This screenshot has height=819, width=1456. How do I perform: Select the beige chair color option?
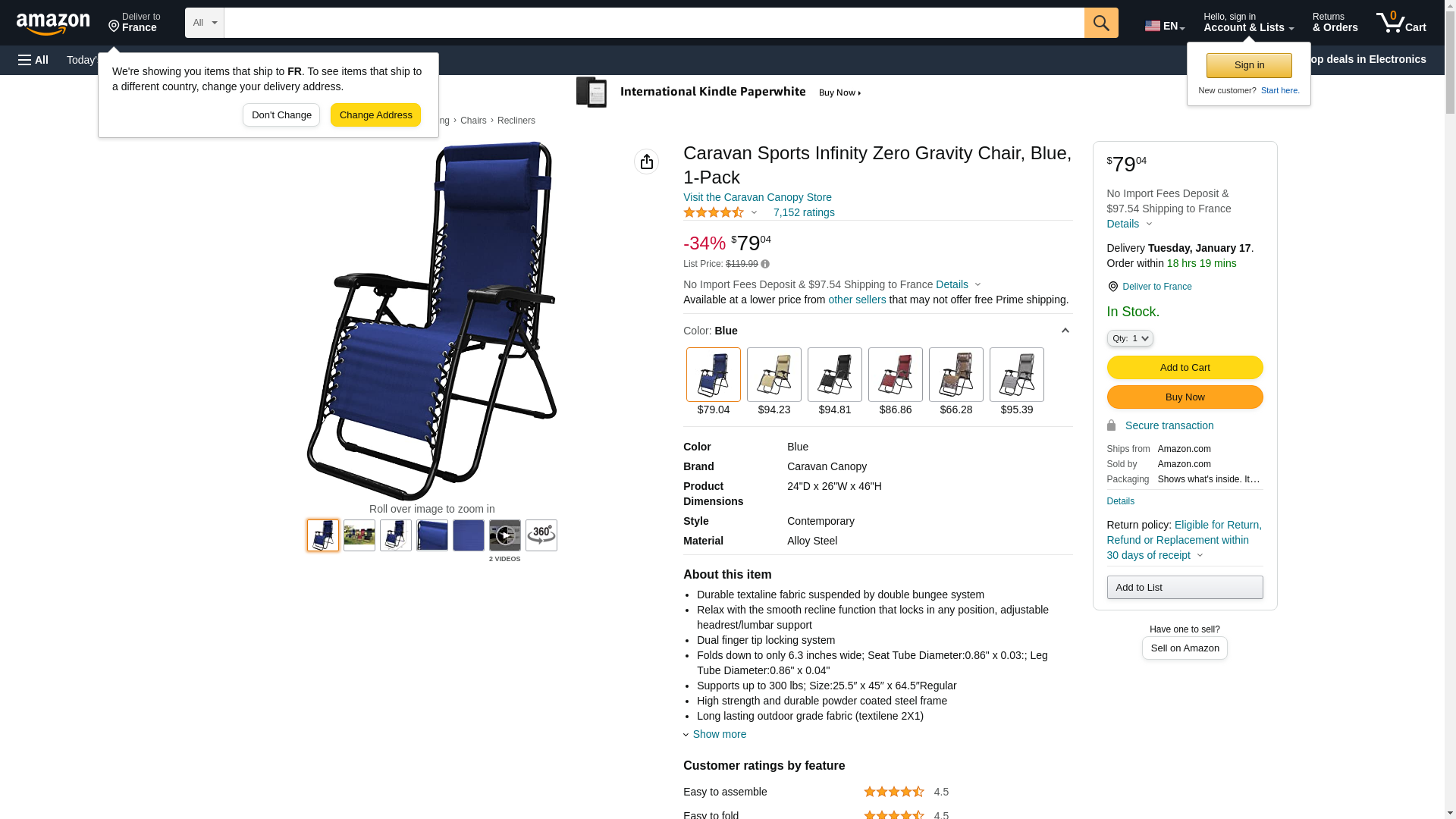(773, 375)
